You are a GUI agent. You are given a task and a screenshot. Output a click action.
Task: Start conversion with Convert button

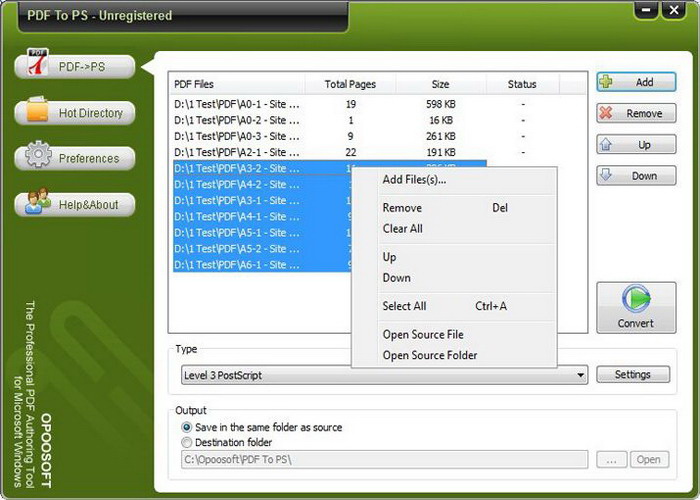click(x=636, y=308)
